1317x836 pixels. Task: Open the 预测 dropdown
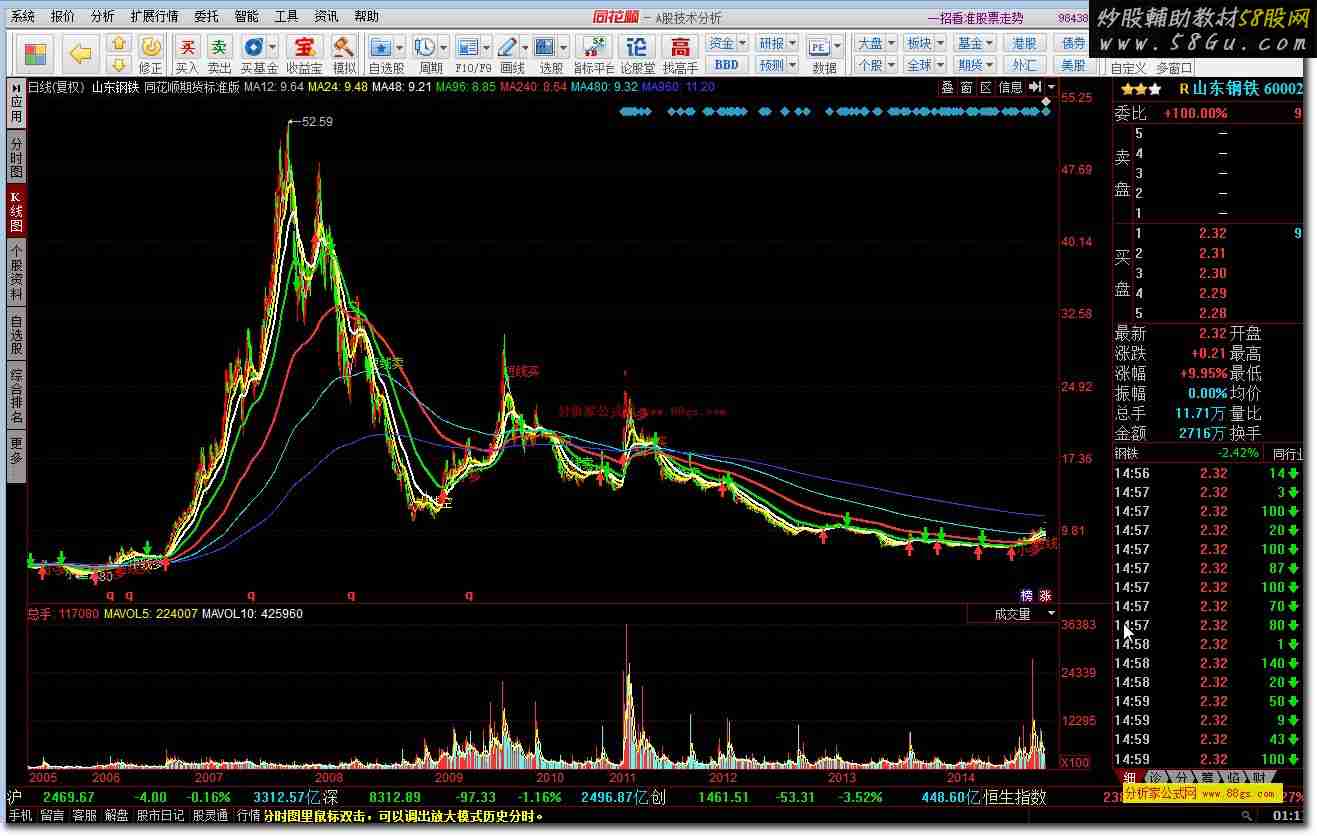click(777, 65)
